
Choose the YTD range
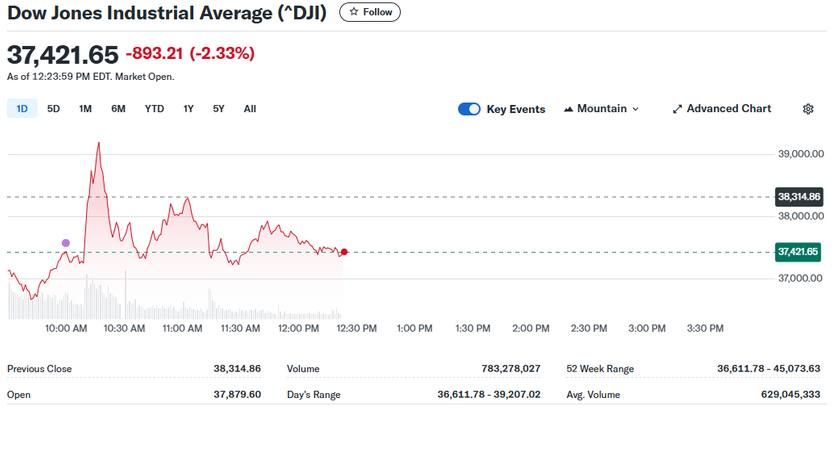pos(154,109)
